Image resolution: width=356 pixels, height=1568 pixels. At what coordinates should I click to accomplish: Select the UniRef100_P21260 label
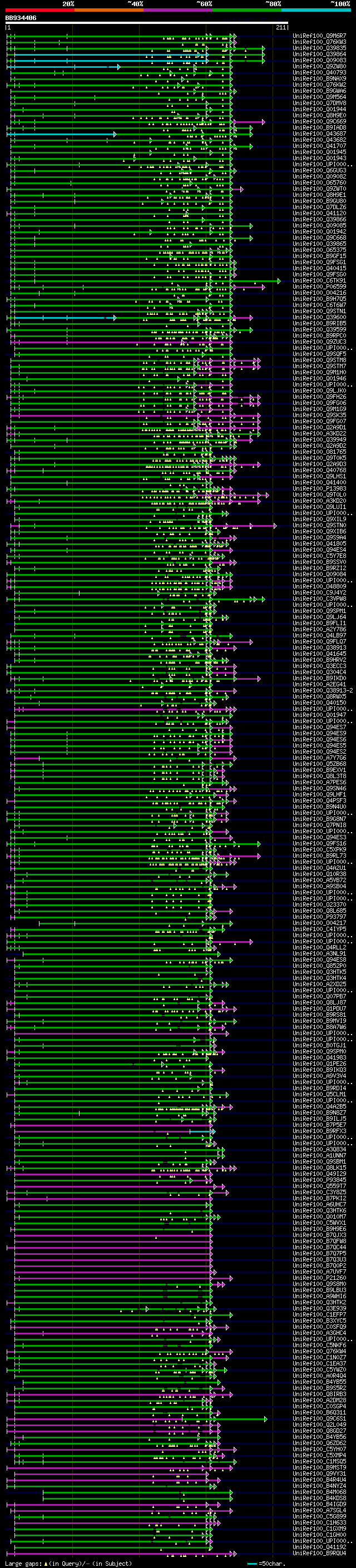319,1278
